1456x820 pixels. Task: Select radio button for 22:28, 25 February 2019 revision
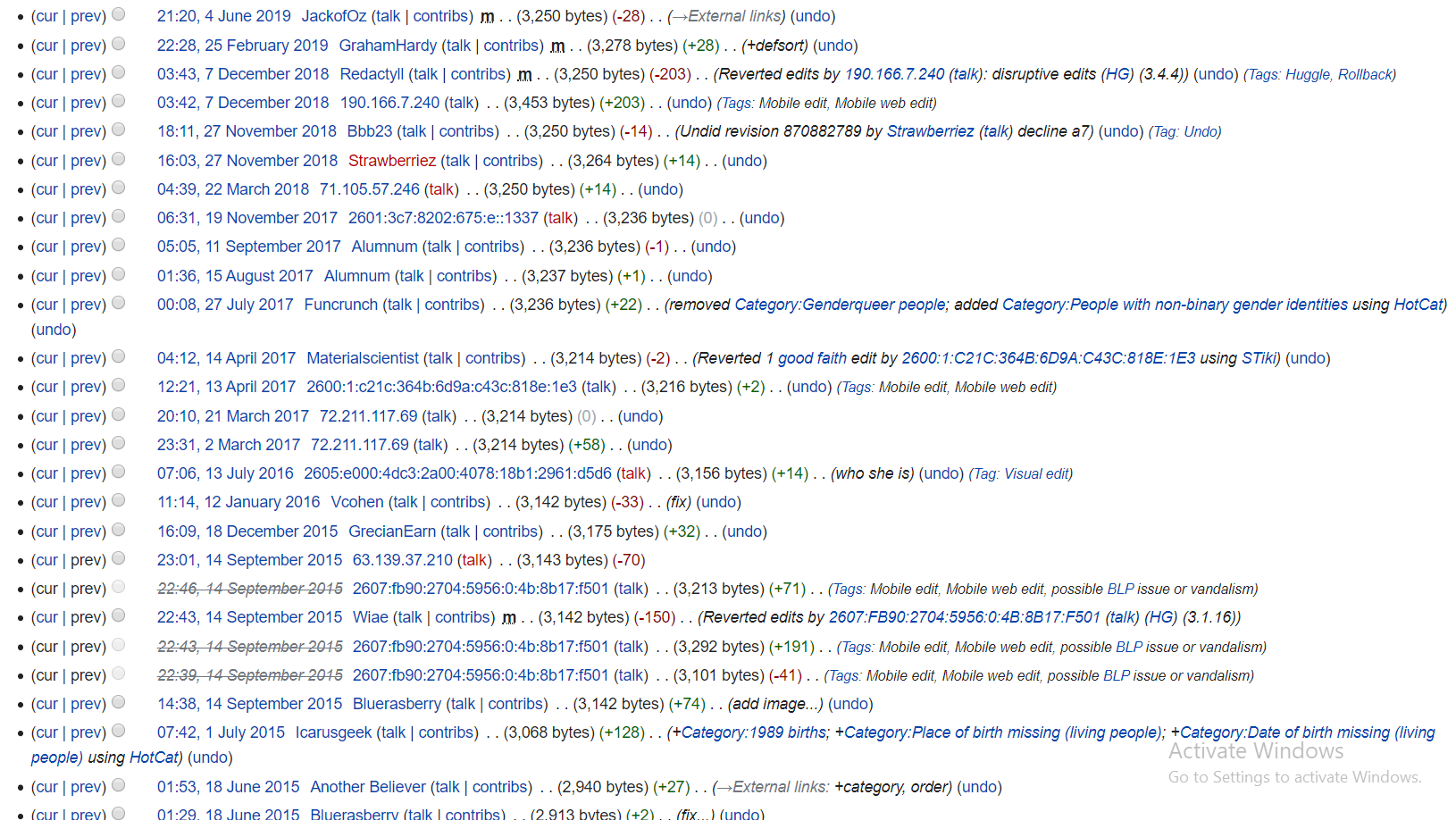pos(118,45)
